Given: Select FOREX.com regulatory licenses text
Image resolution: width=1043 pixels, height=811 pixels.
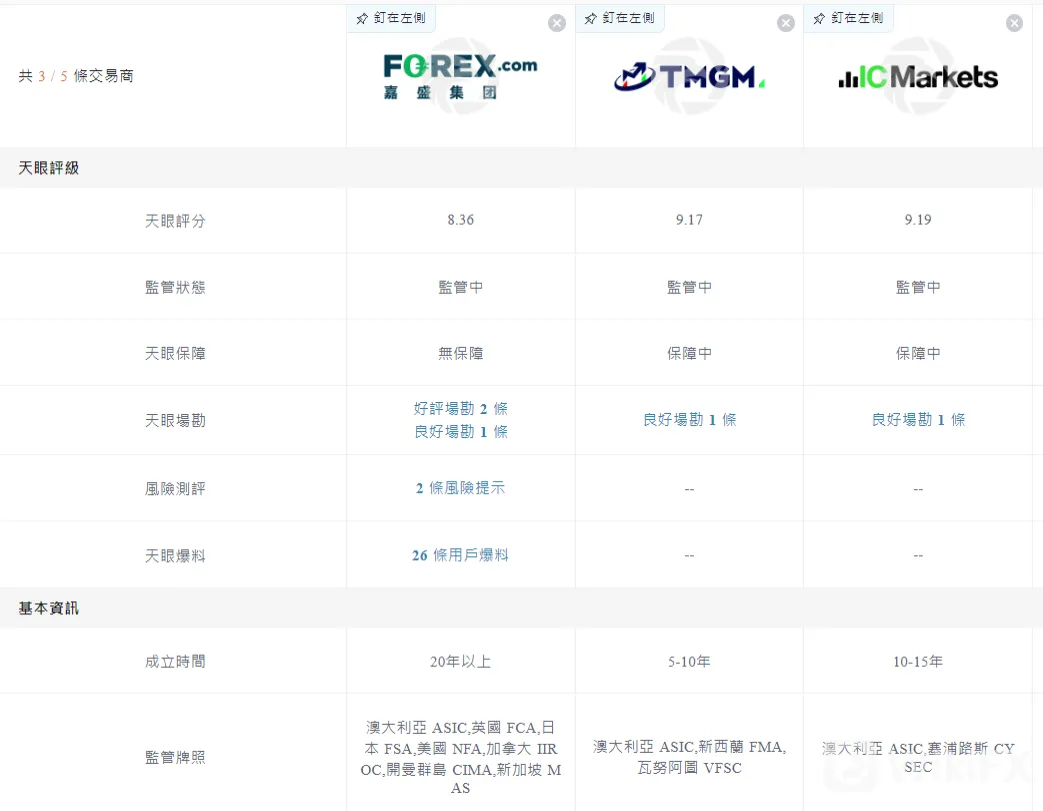Looking at the screenshot, I should pyautogui.click(x=460, y=758).
